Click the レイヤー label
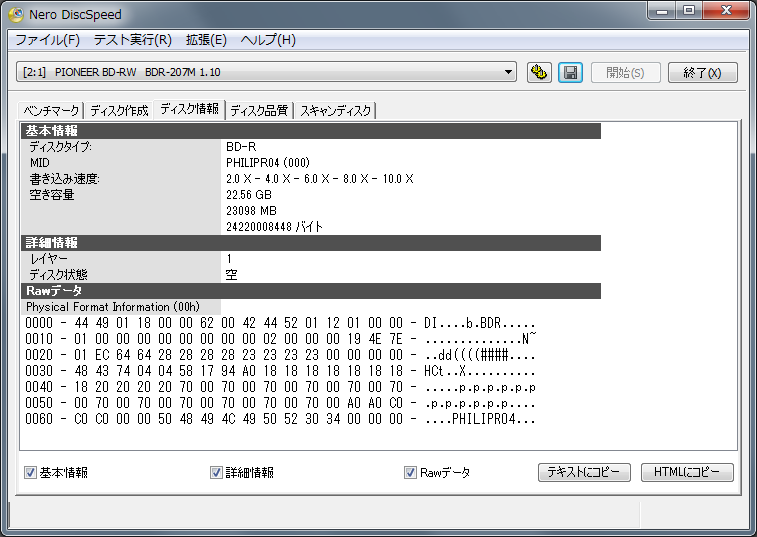The image size is (757, 537). 49,259
